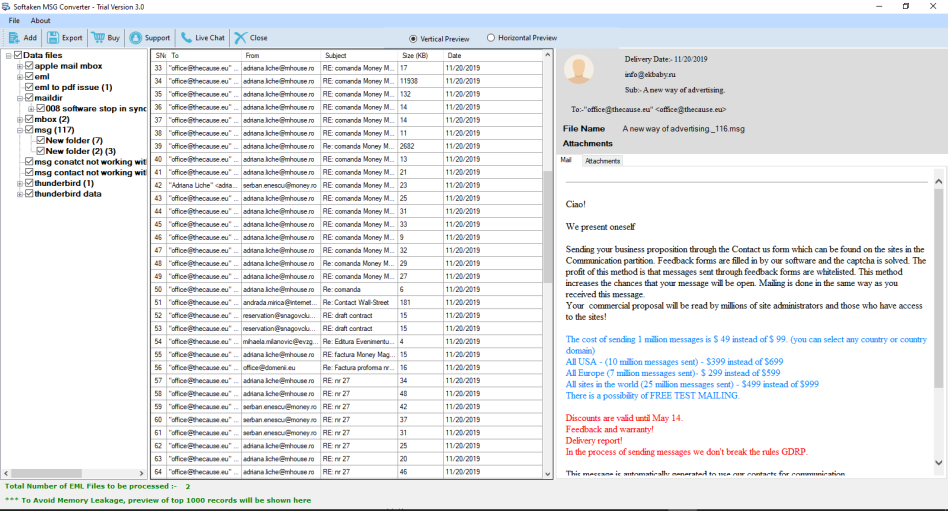Select row 54 Re: Editura Evenimentu
Image resolution: width=948 pixels, height=511 pixels.
click(347, 342)
